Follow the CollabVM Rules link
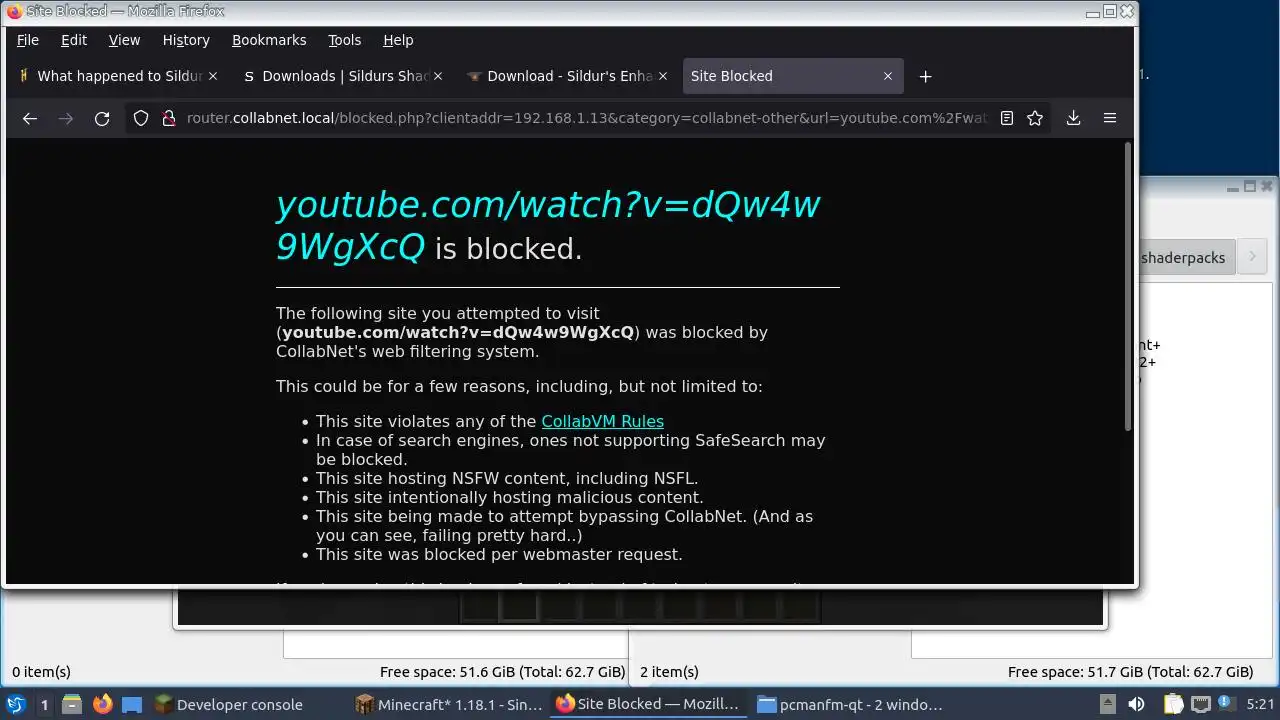The height and width of the screenshot is (720, 1280). 602,421
